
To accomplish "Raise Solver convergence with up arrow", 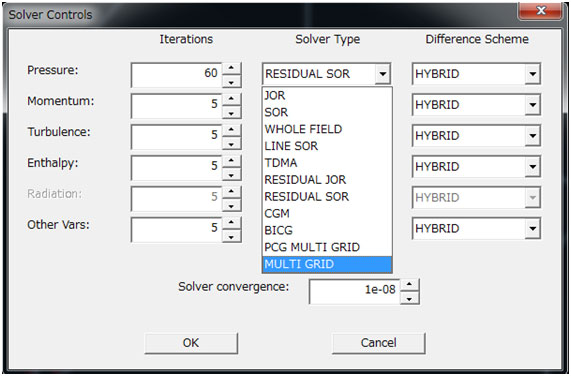I will pos(409,285).
